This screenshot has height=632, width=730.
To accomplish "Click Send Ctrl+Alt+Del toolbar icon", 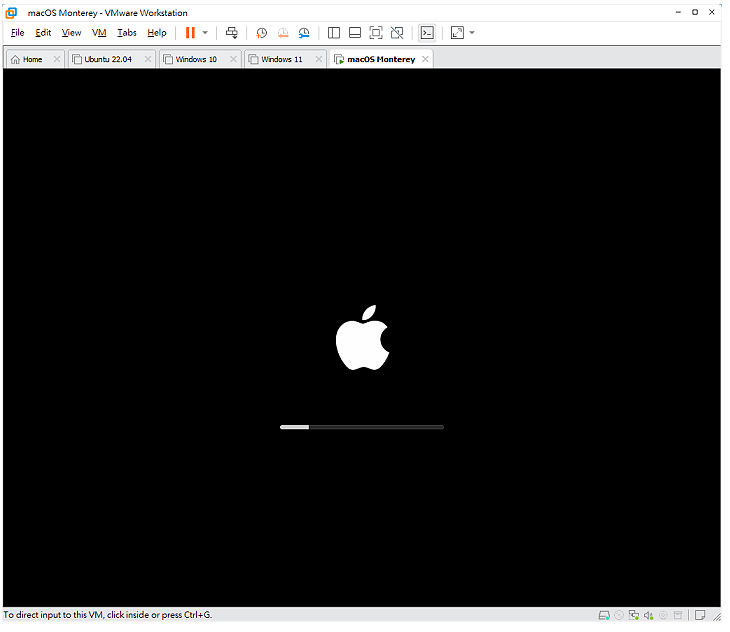I will [233, 33].
